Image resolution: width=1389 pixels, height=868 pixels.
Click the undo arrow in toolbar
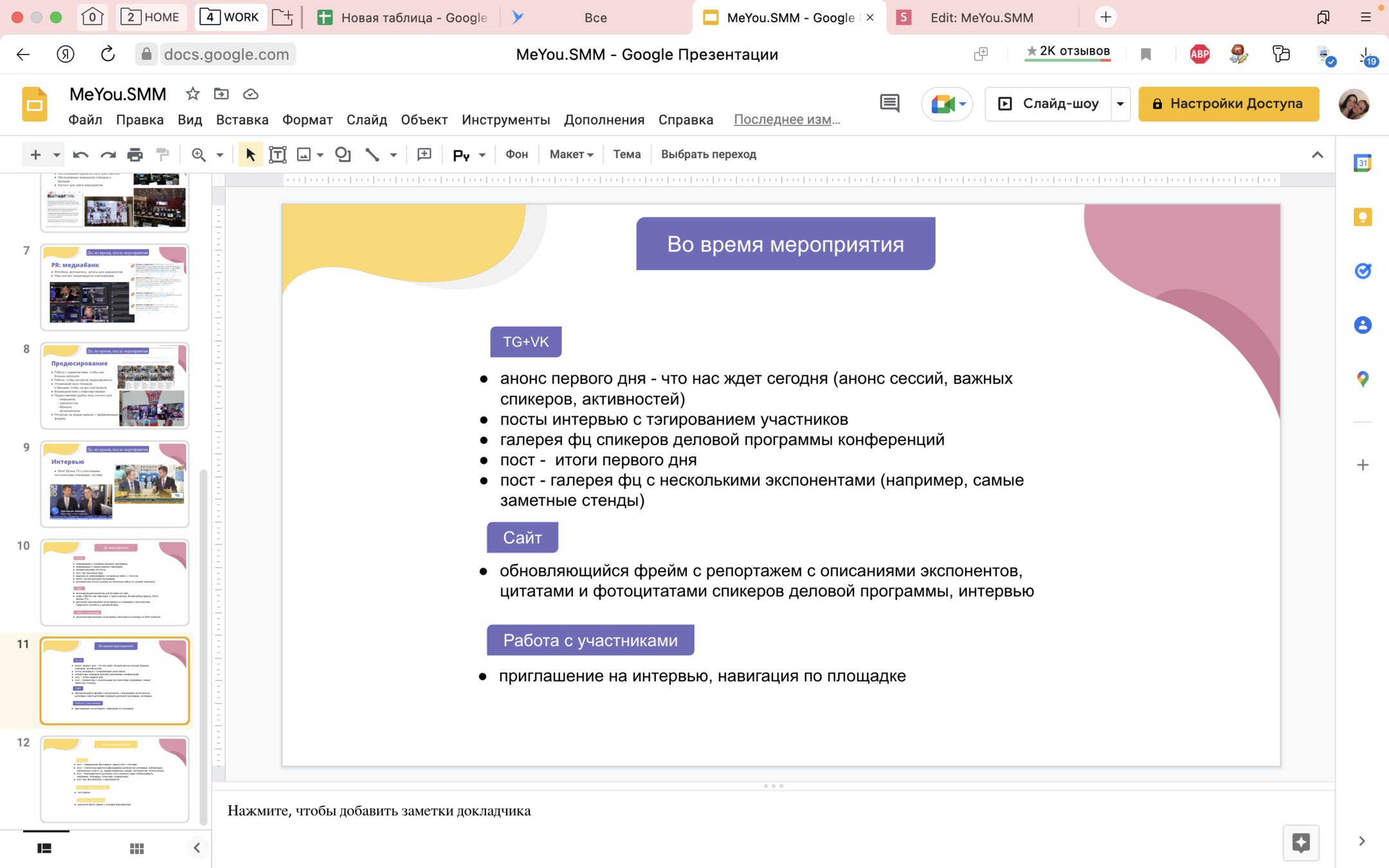pos(80,155)
